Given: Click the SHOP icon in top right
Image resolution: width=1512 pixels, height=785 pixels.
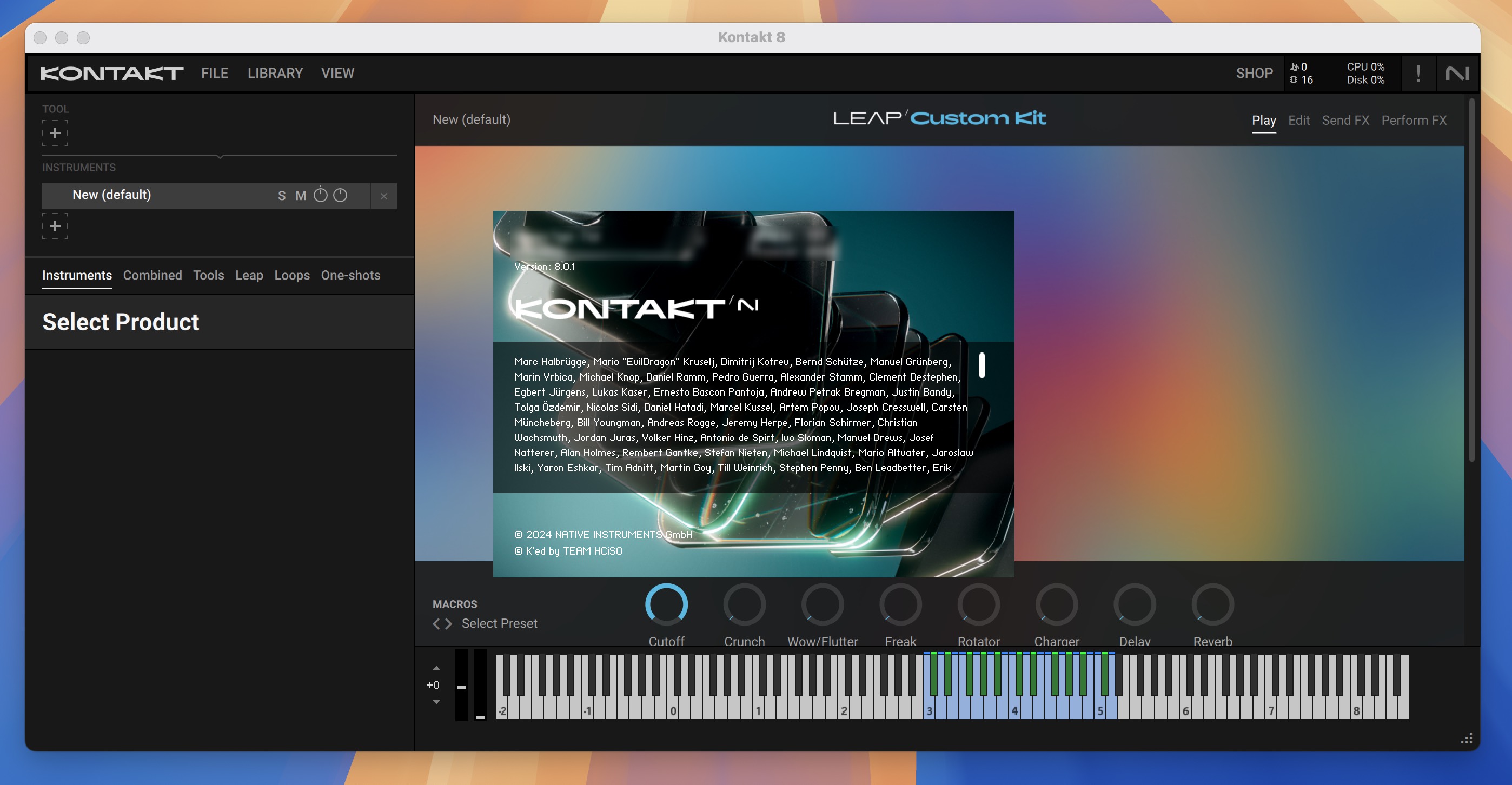Looking at the screenshot, I should (1253, 72).
